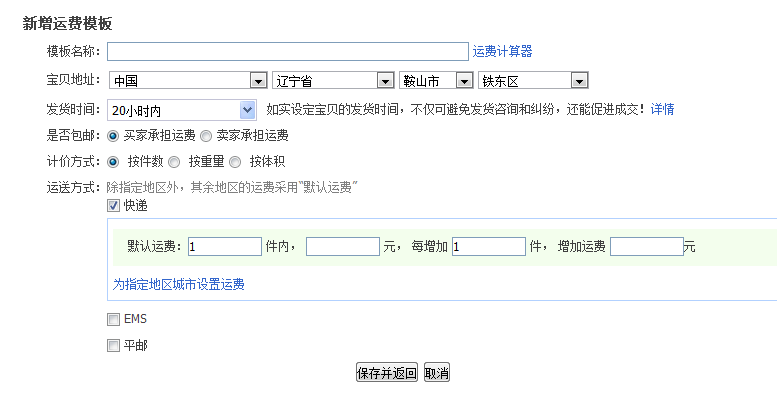Uncheck the 快递 checkbox
The image size is (777, 401).
(113, 205)
